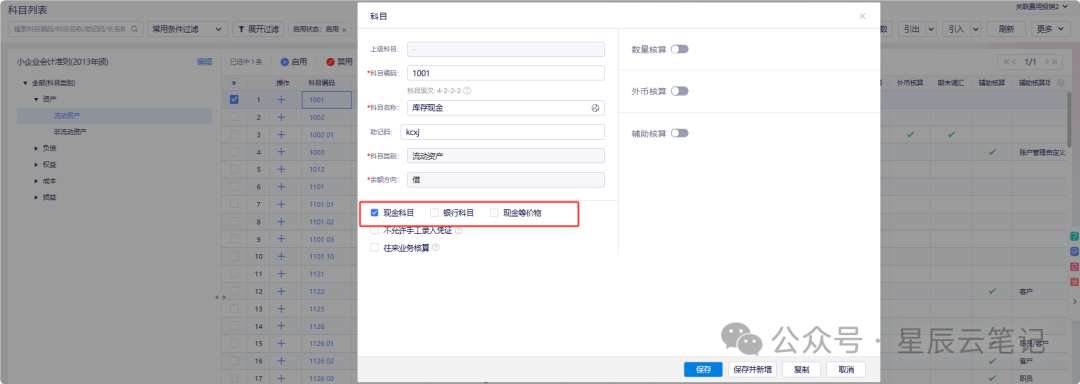Click the 助记码 input field with kcxj
The height and width of the screenshot is (384, 1080).
tap(502, 132)
